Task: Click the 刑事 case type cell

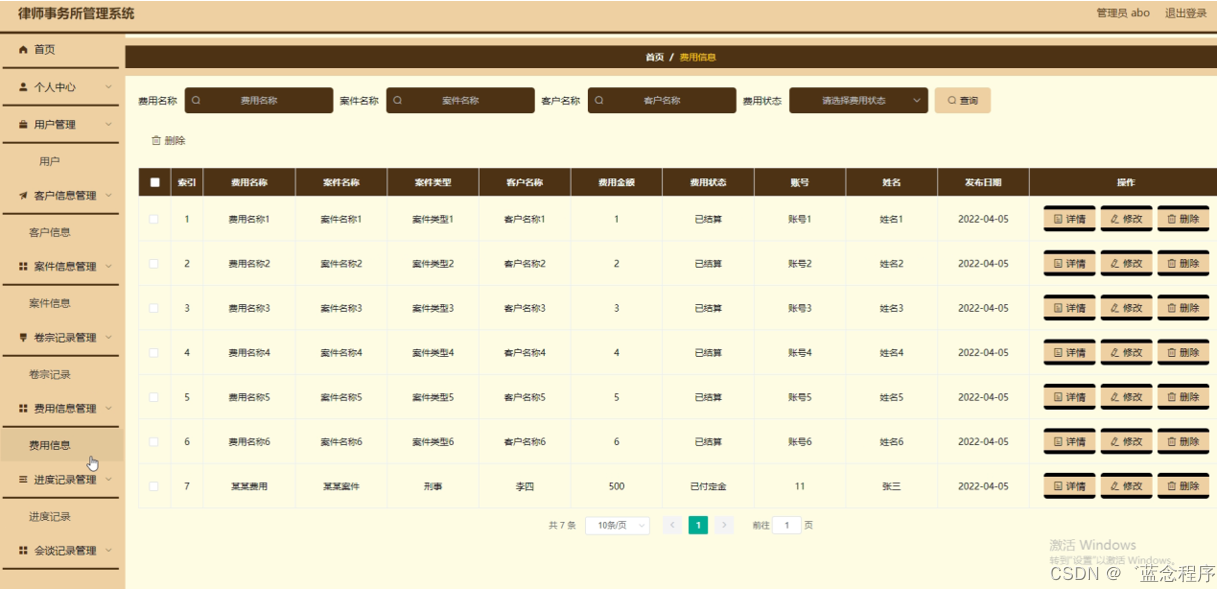Action: pyautogui.click(x=433, y=487)
